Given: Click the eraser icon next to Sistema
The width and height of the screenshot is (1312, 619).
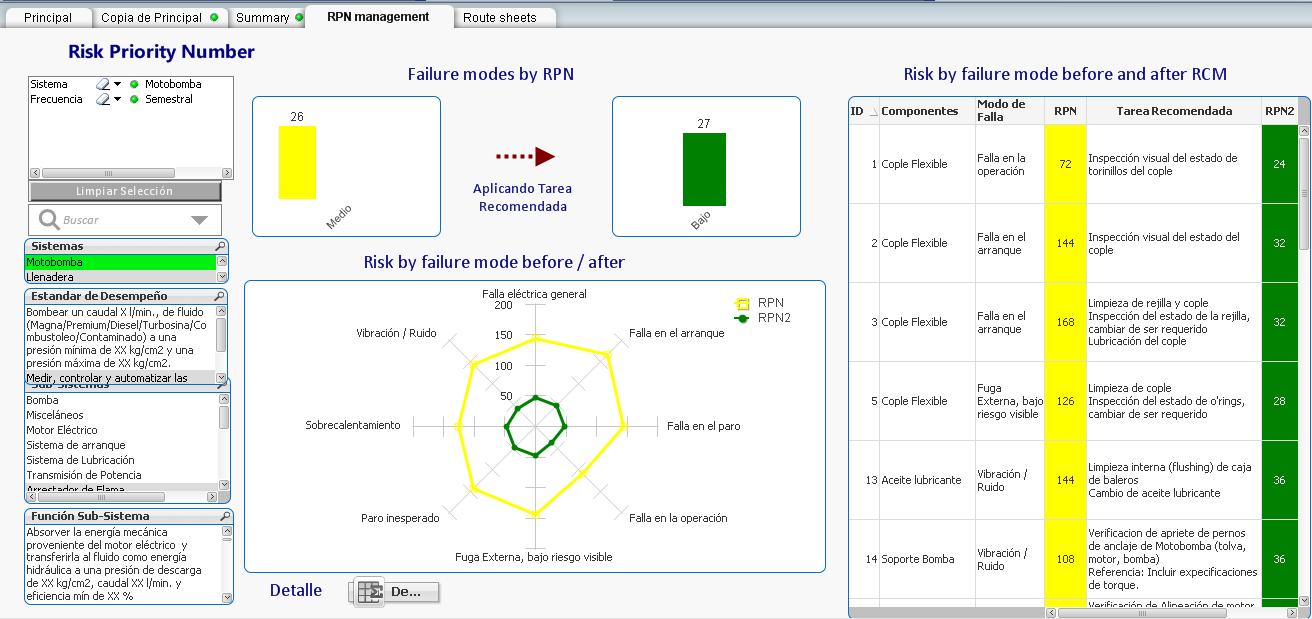Looking at the screenshot, I should (x=102, y=85).
